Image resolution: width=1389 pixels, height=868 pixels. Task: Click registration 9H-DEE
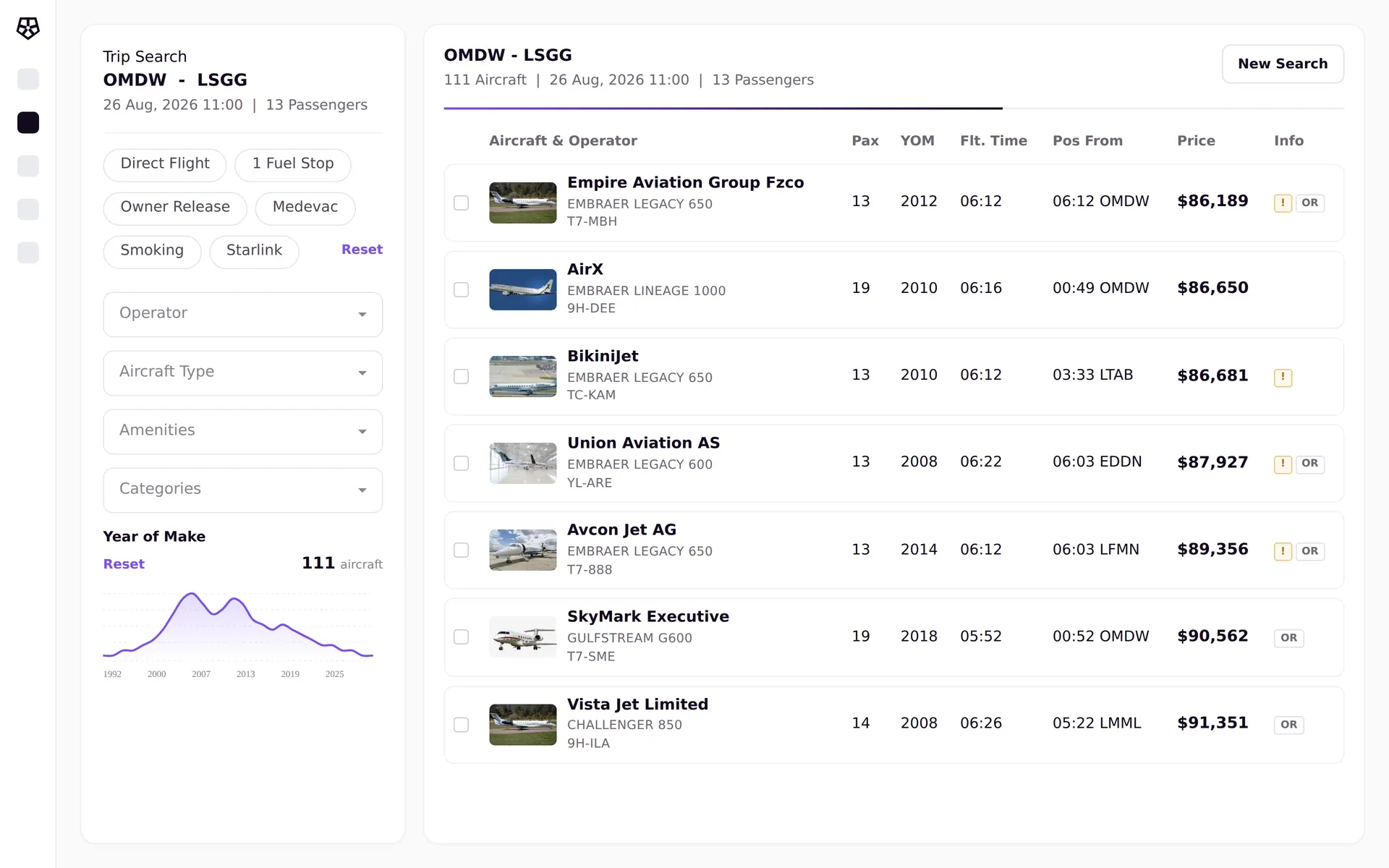click(591, 308)
